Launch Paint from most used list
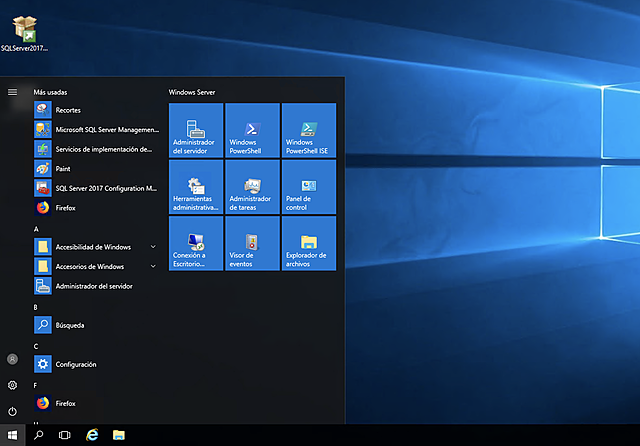Viewport: 640px width, 446px height. (97, 169)
